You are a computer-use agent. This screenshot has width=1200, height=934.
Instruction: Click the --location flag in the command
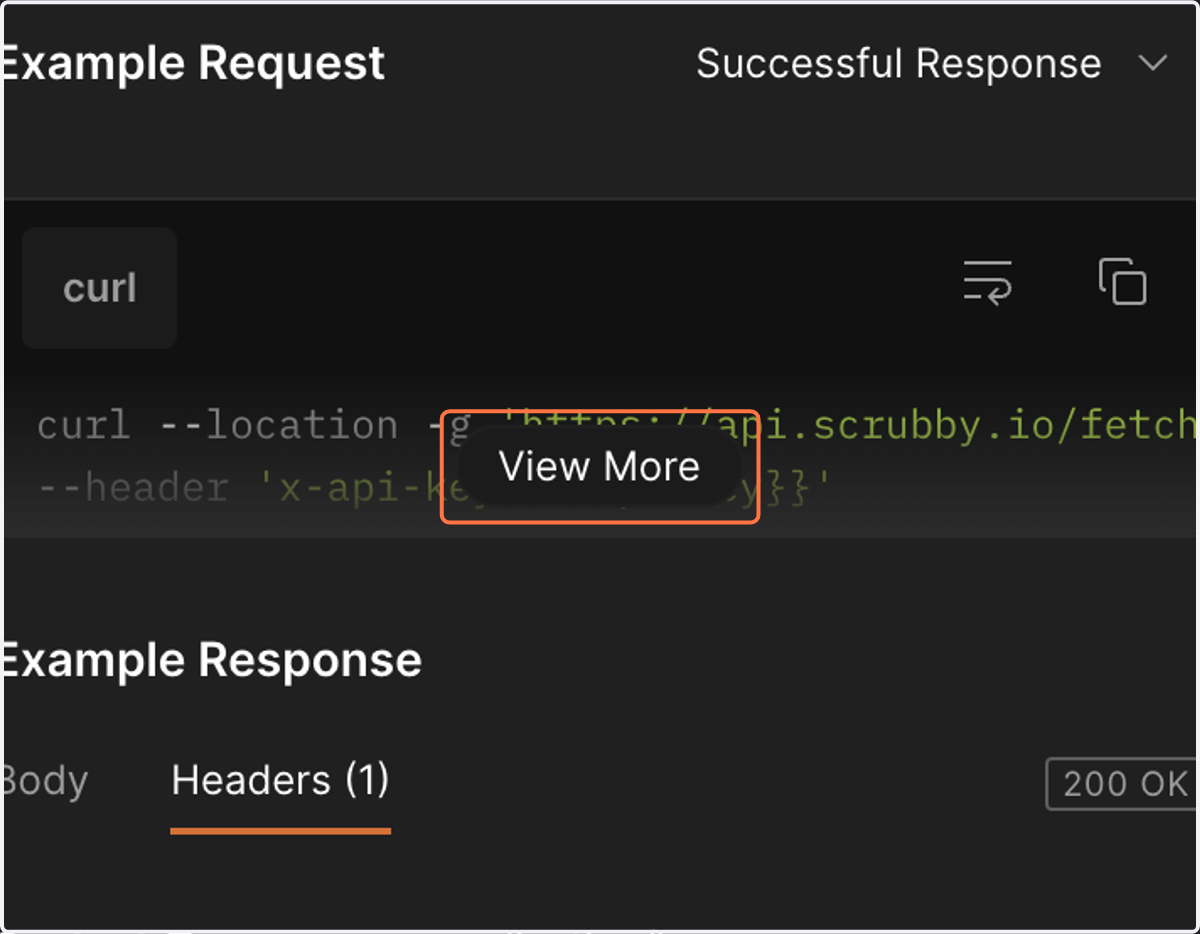tap(279, 426)
